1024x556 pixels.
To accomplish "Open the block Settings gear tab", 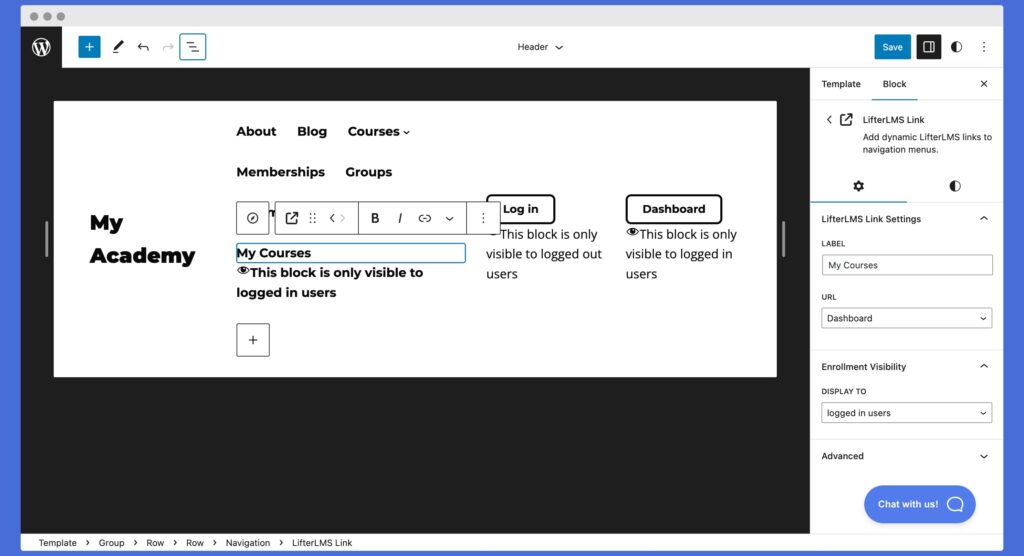I will [858, 186].
